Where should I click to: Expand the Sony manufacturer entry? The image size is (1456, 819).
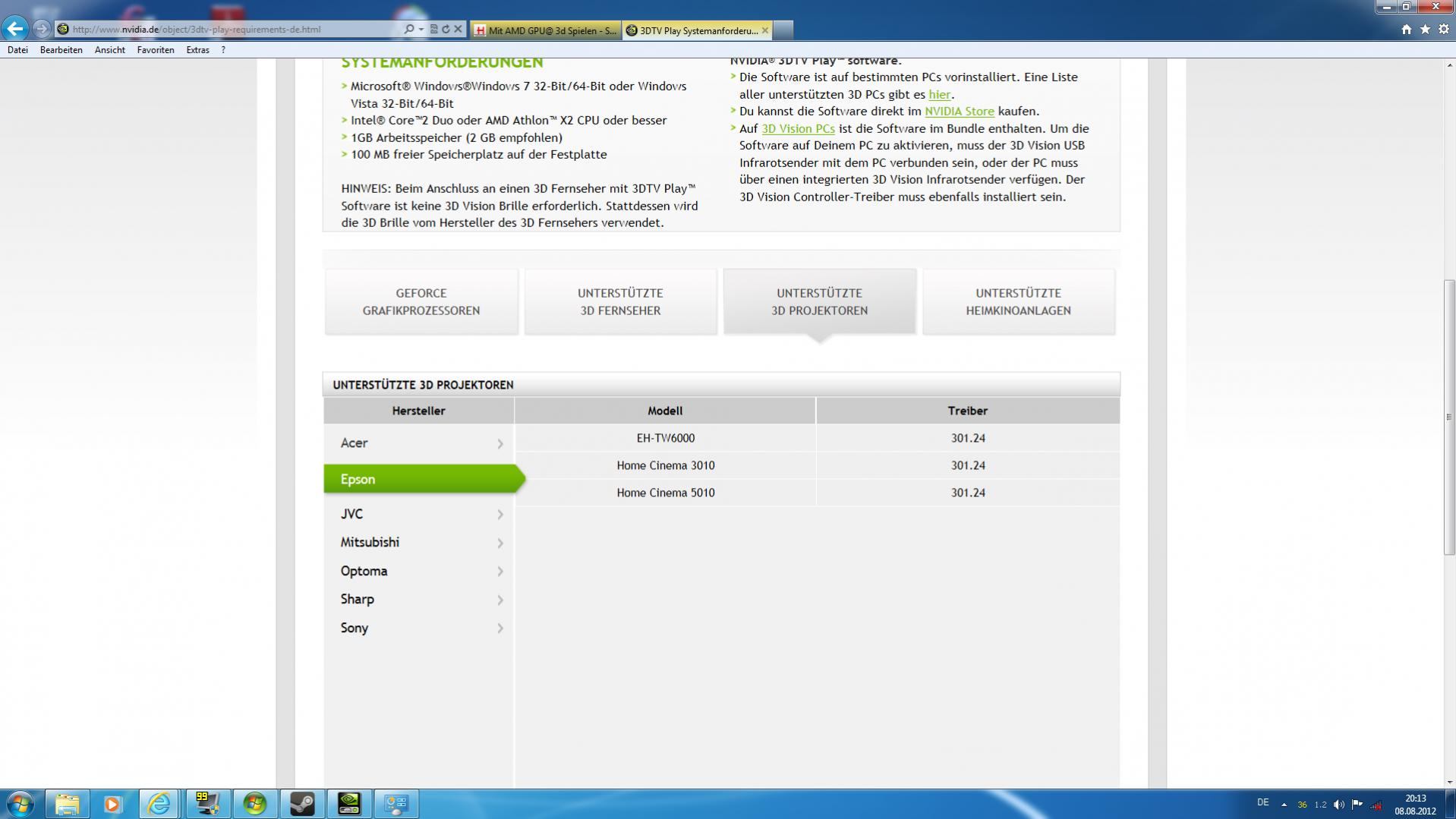pyautogui.click(x=418, y=628)
